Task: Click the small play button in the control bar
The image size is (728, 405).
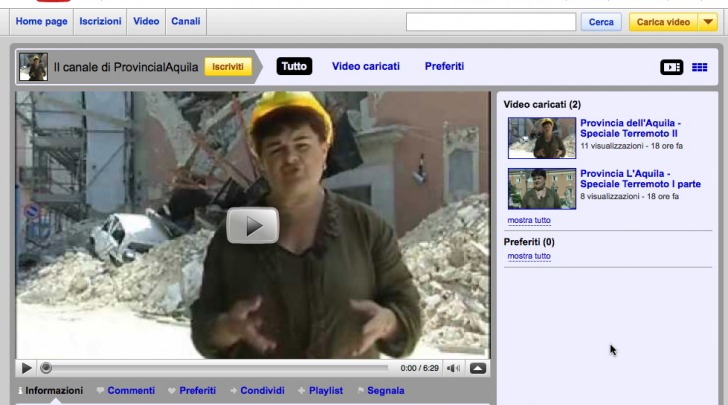Action: coord(26,368)
